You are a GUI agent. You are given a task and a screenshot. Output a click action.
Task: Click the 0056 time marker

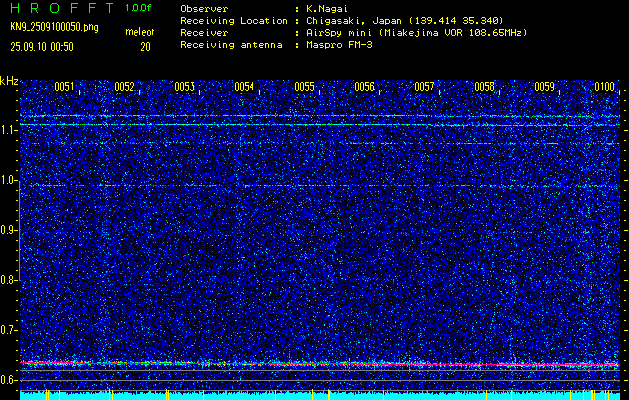click(x=365, y=87)
